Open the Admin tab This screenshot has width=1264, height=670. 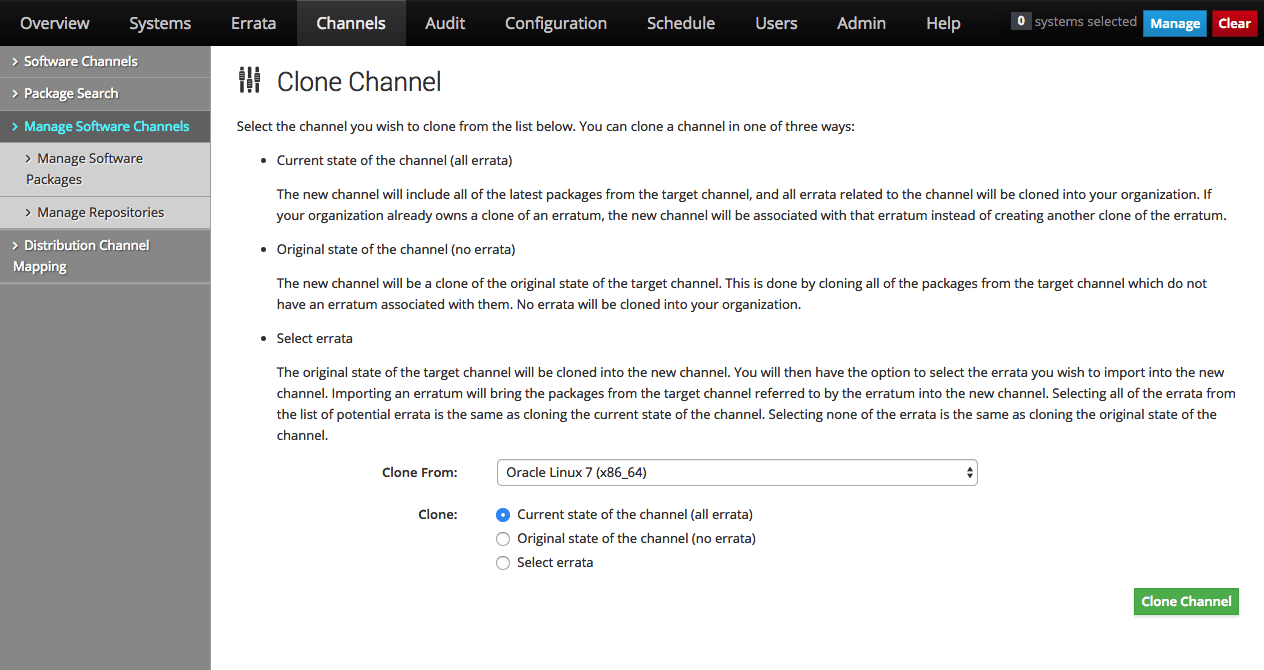[x=861, y=23]
